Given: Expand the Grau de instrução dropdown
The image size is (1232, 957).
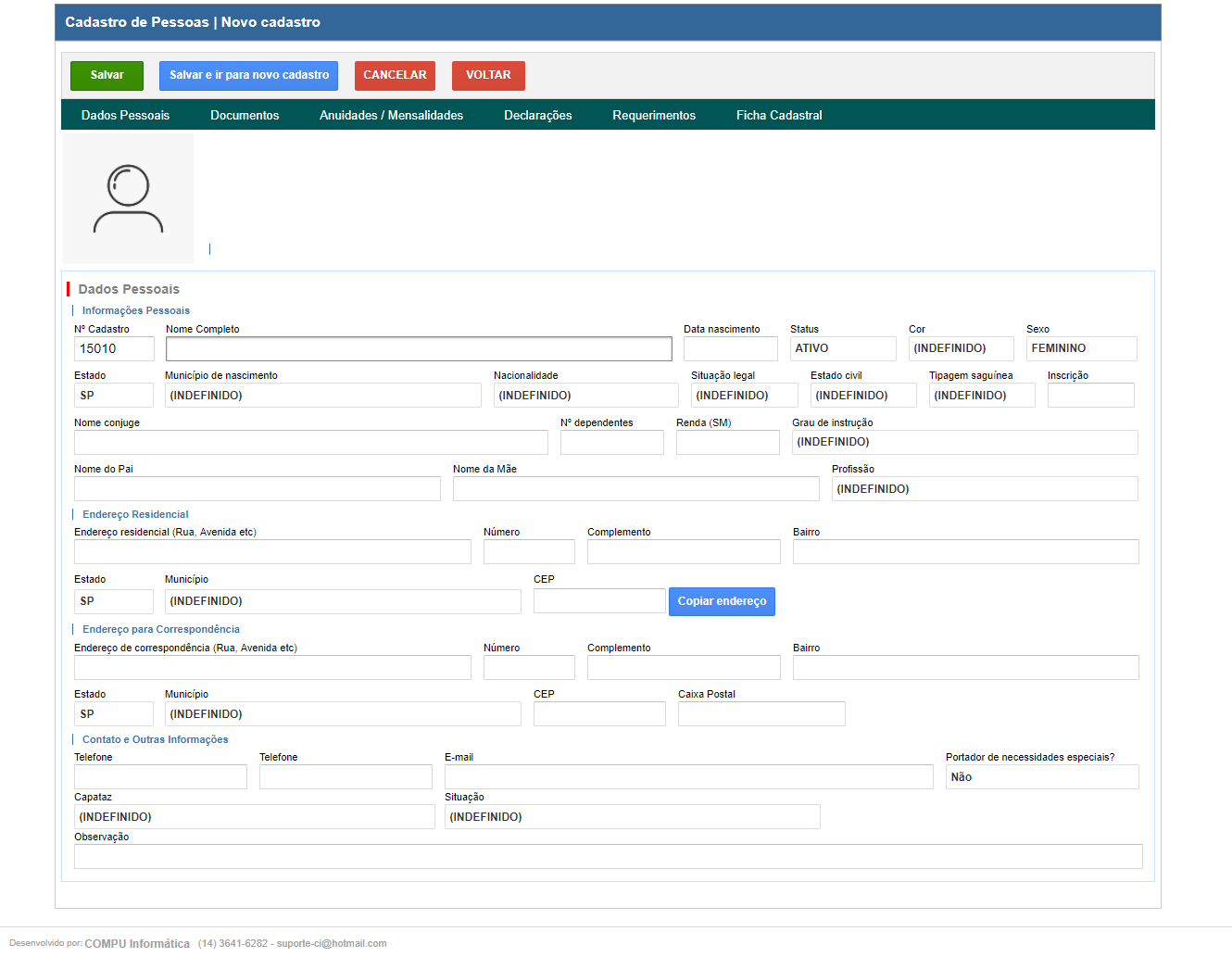Looking at the screenshot, I should click(963, 443).
